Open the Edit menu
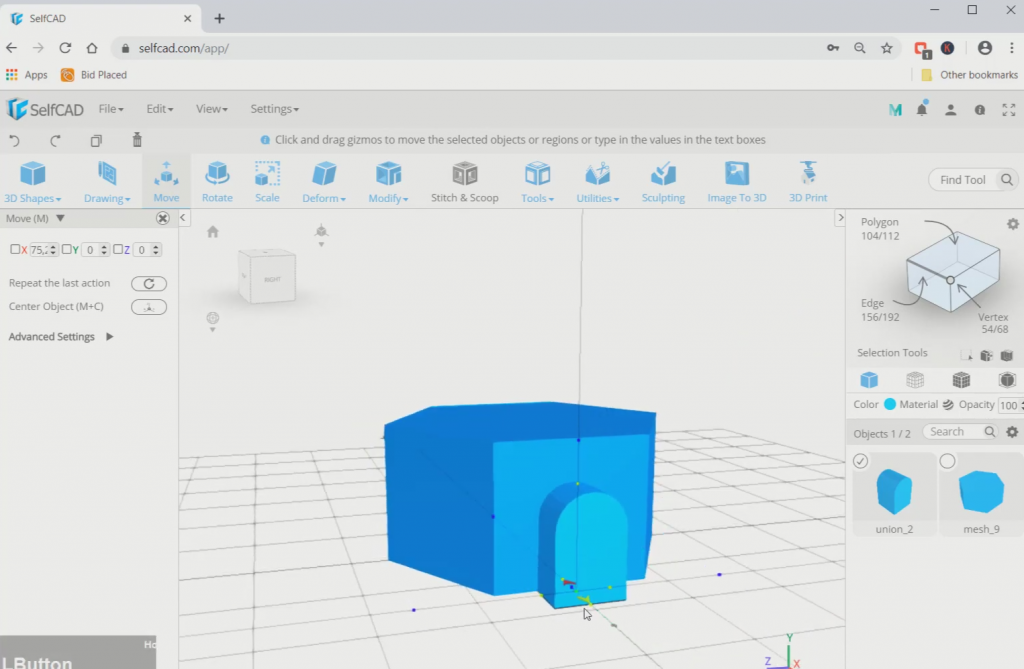 [x=158, y=108]
